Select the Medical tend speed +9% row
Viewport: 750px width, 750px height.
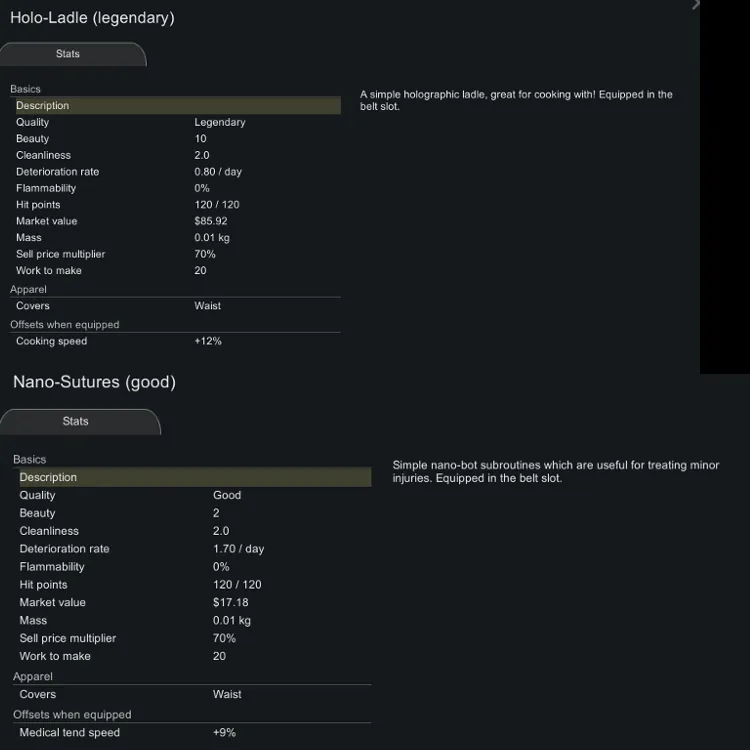[193, 733]
